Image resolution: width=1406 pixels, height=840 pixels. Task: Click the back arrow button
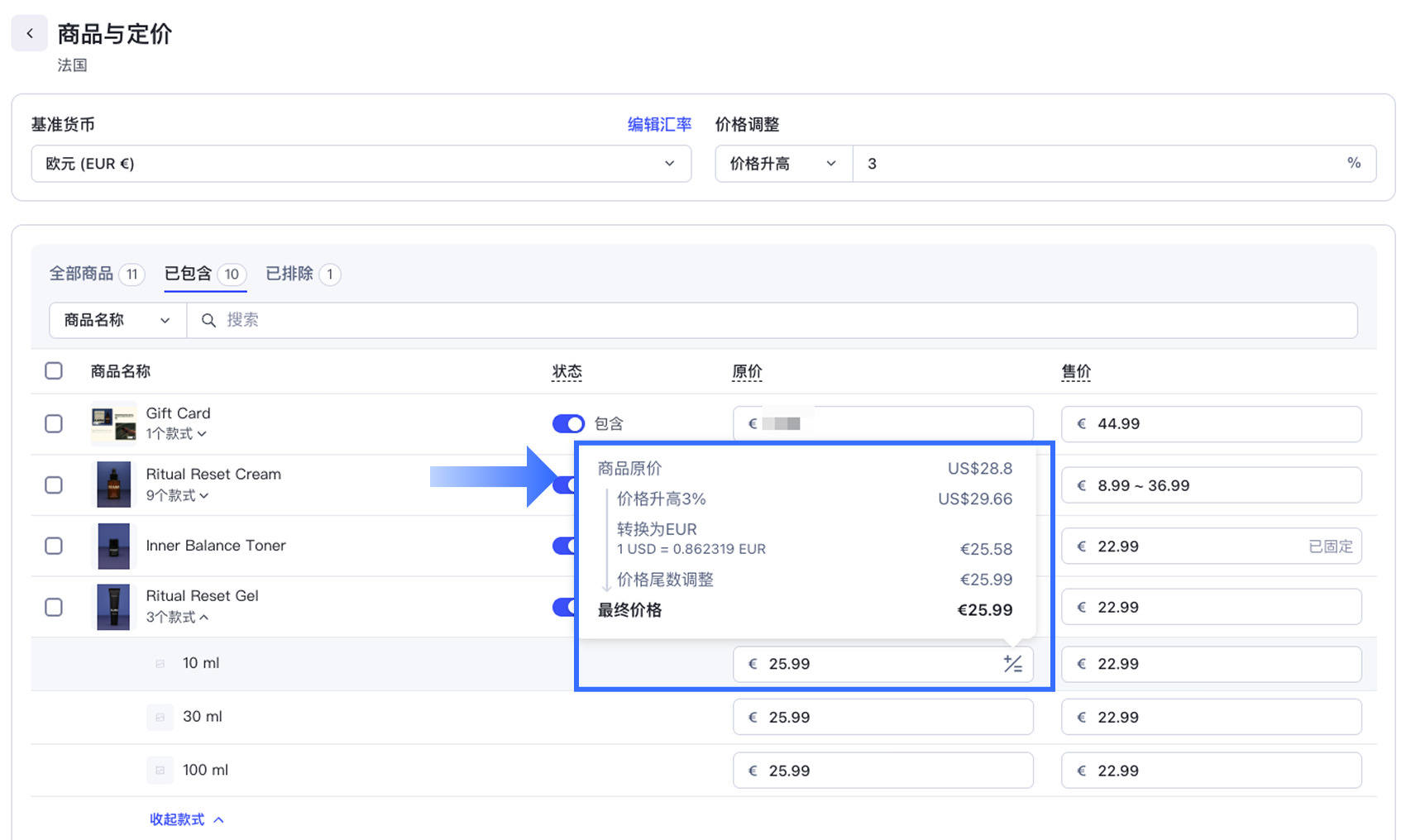point(30,34)
